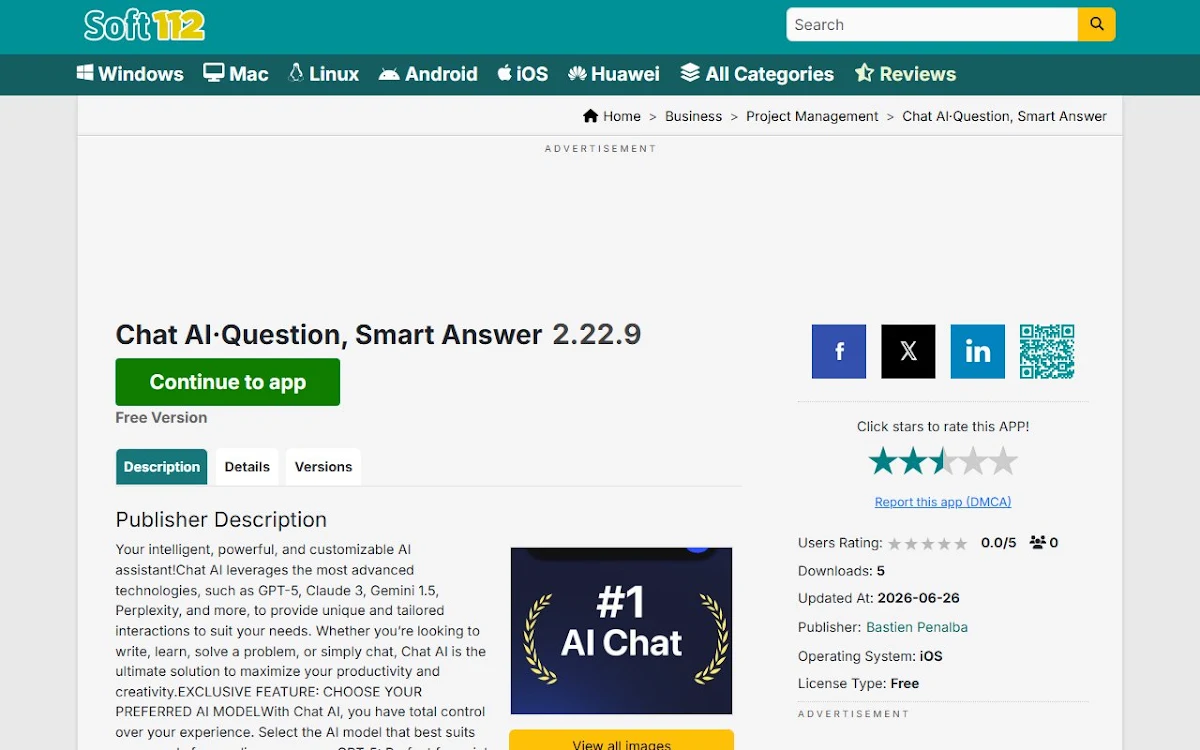Open the Windows category
This screenshot has width=1200, height=750.
click(130, 74)
